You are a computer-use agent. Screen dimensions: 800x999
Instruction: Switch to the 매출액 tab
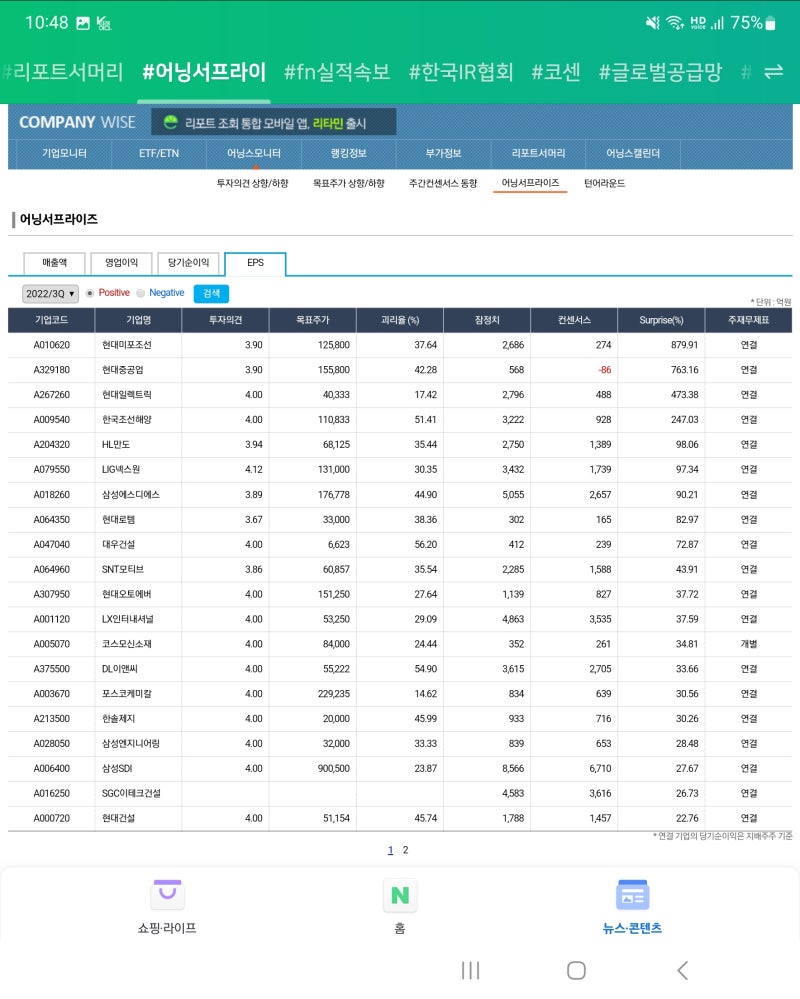(x=54, y=262)
